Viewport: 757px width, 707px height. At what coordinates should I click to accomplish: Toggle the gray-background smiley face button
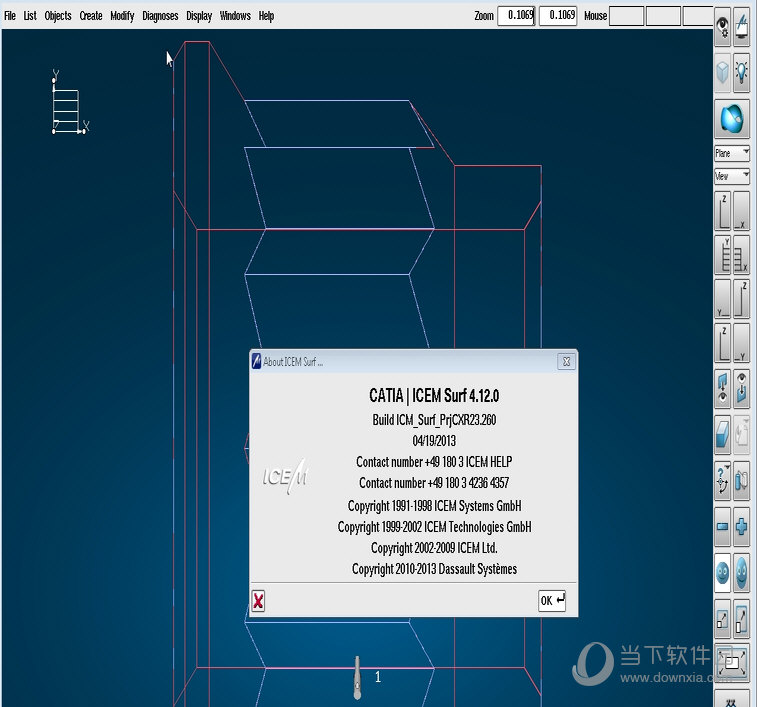point(742,572)
